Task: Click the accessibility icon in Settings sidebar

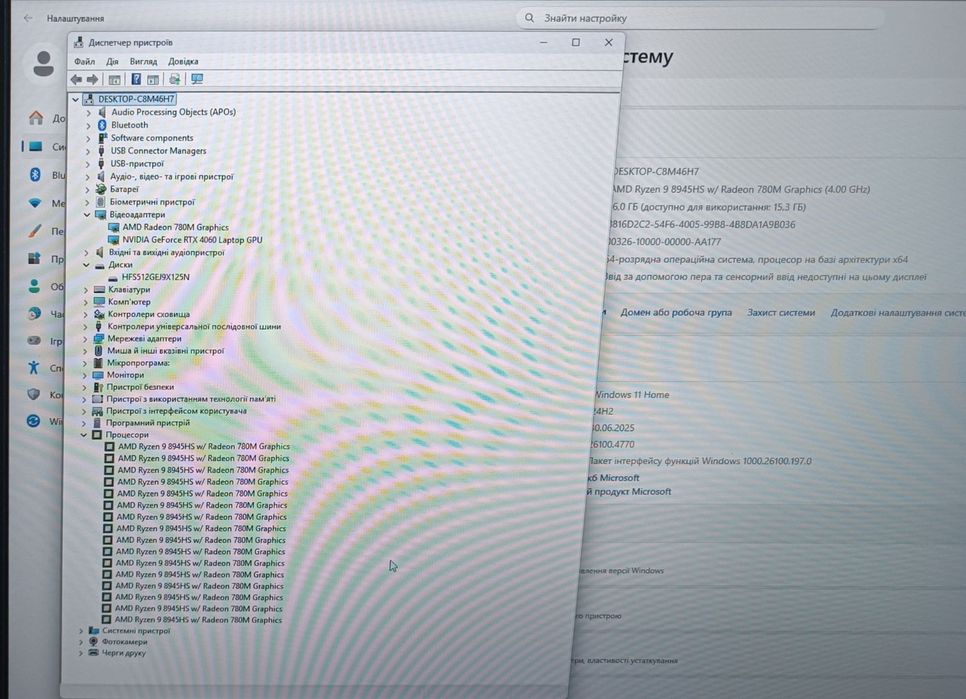Action: 34,368
